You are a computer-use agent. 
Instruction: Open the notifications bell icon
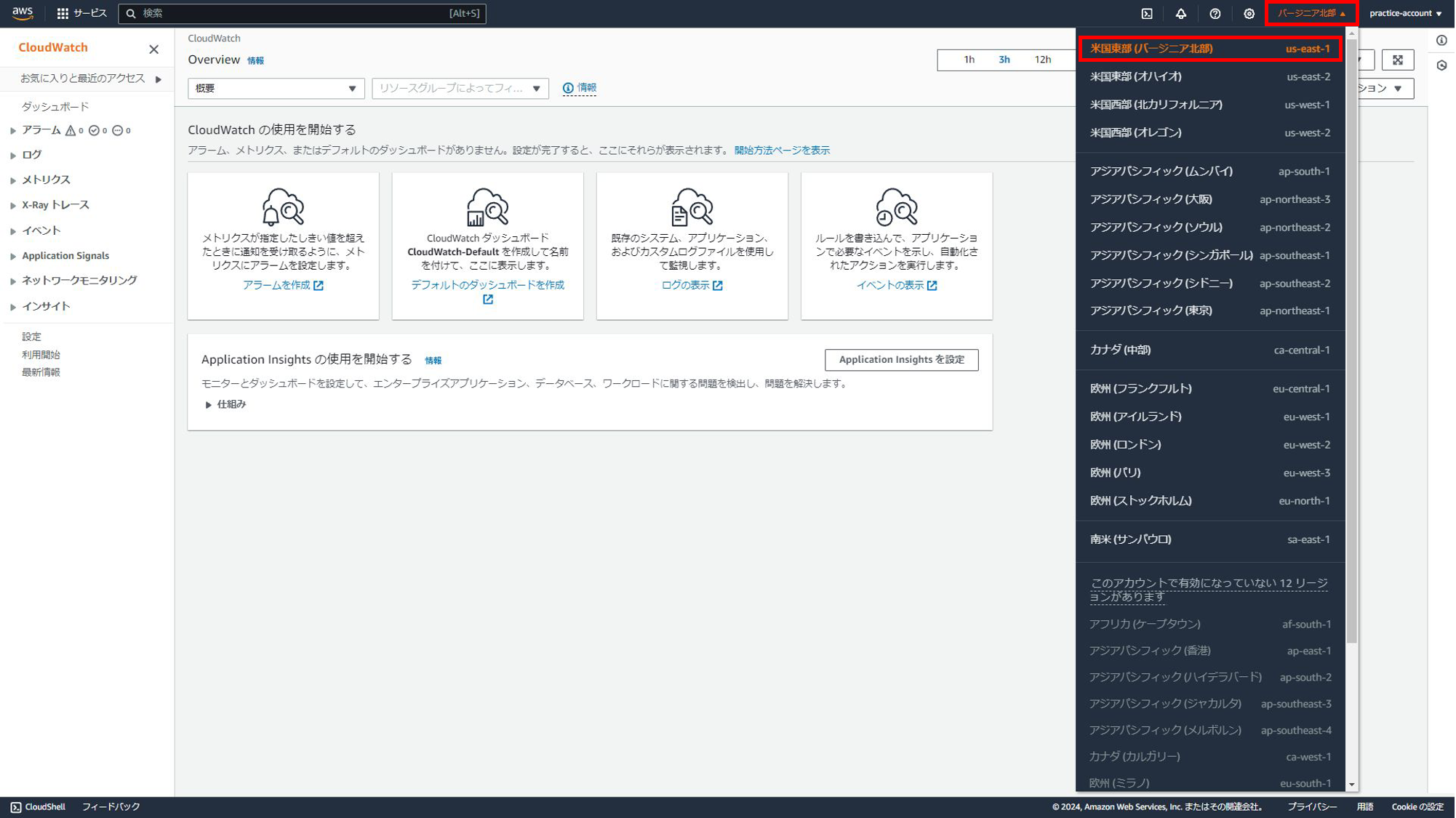[x=1181, y=14]
